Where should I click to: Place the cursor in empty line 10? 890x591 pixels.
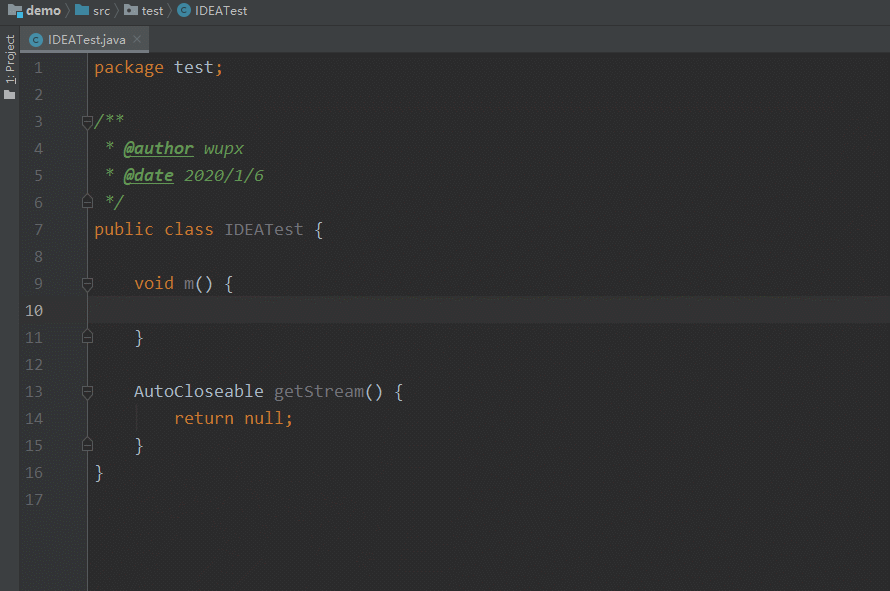[x=488, y=310]
